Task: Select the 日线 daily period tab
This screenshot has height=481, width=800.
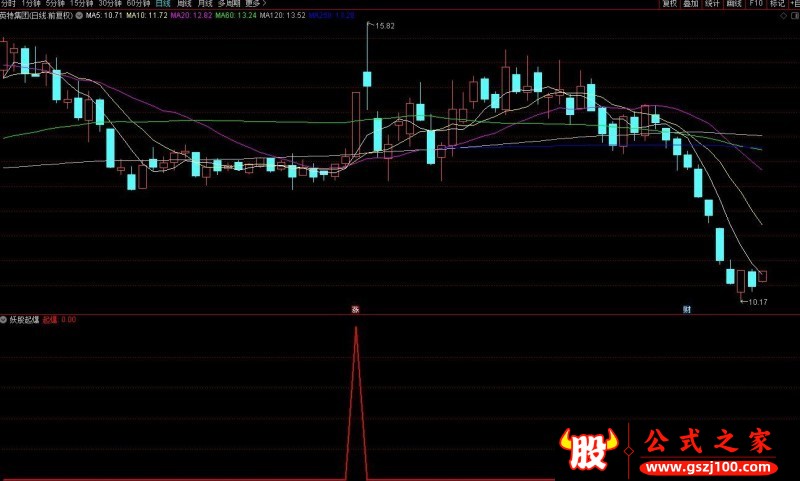Action: pyautogui.click(x=162, y=4)
